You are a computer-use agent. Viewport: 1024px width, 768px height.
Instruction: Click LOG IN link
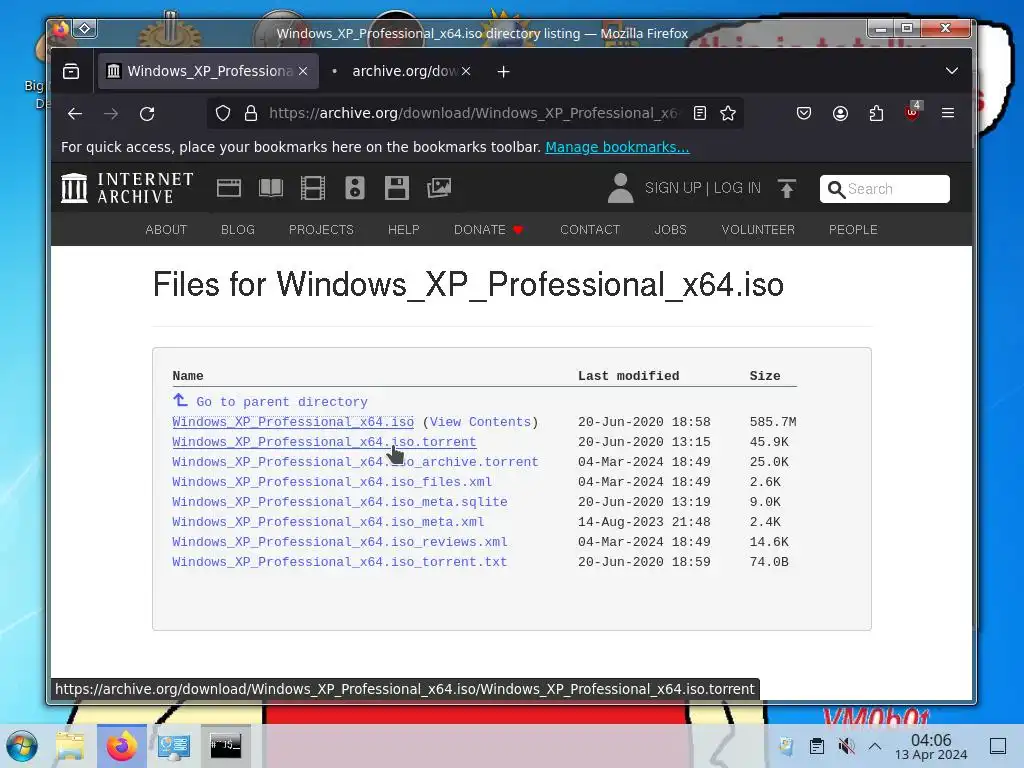click(x=737, y=188)
